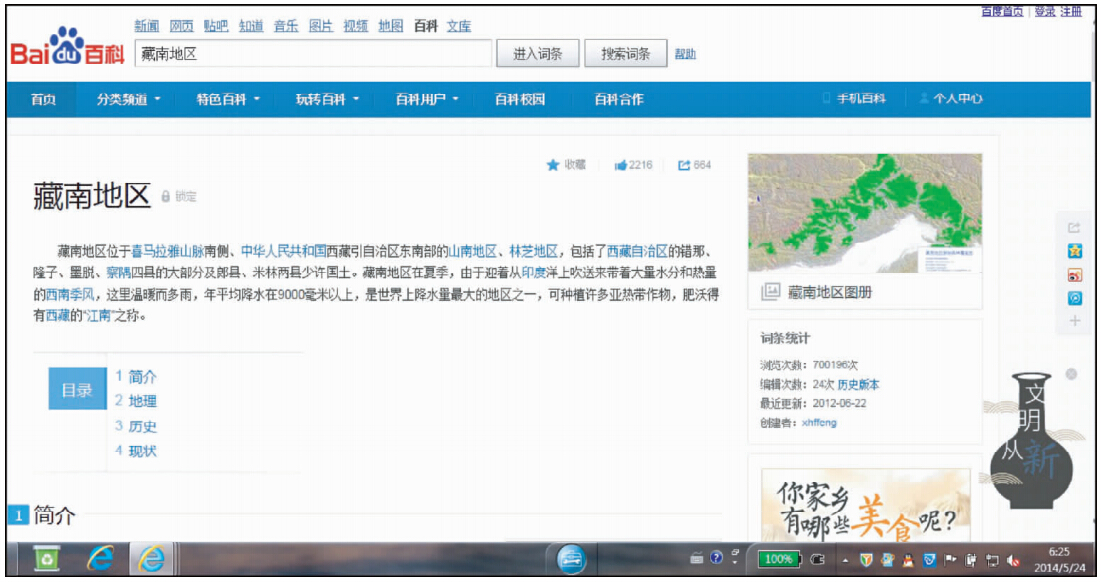Open the 藏南地区 map album thumbnail
Viewport: 1101px width, 582px height.
tap(865, 213)
